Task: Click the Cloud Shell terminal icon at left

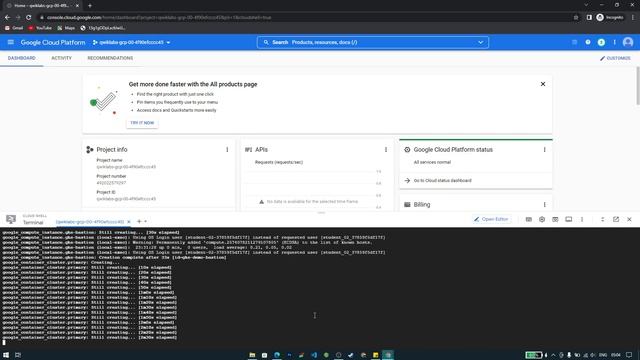Action: (x=11, y=220)
